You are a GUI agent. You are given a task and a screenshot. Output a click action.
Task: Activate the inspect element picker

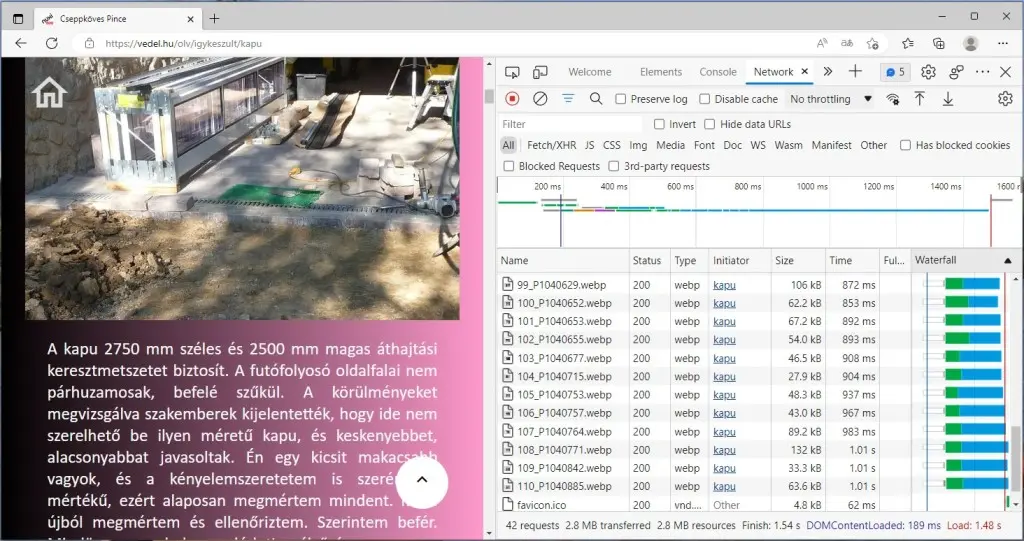[512, 72]
